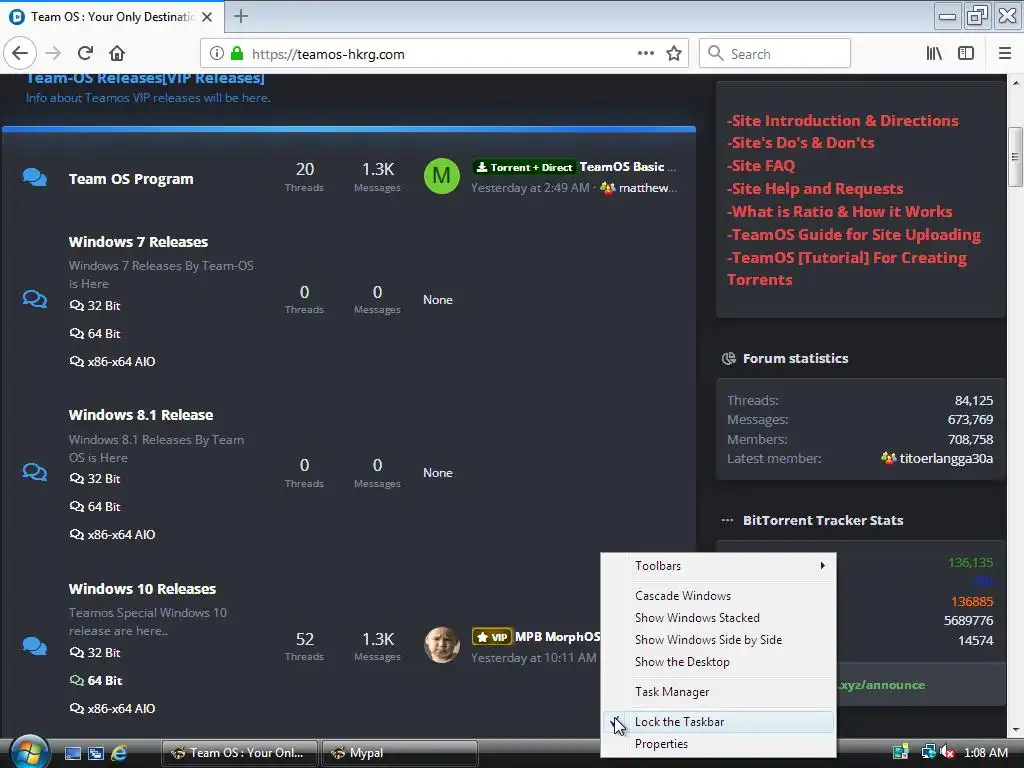Click the leftmost system tray icon

(x=901, y=752)
